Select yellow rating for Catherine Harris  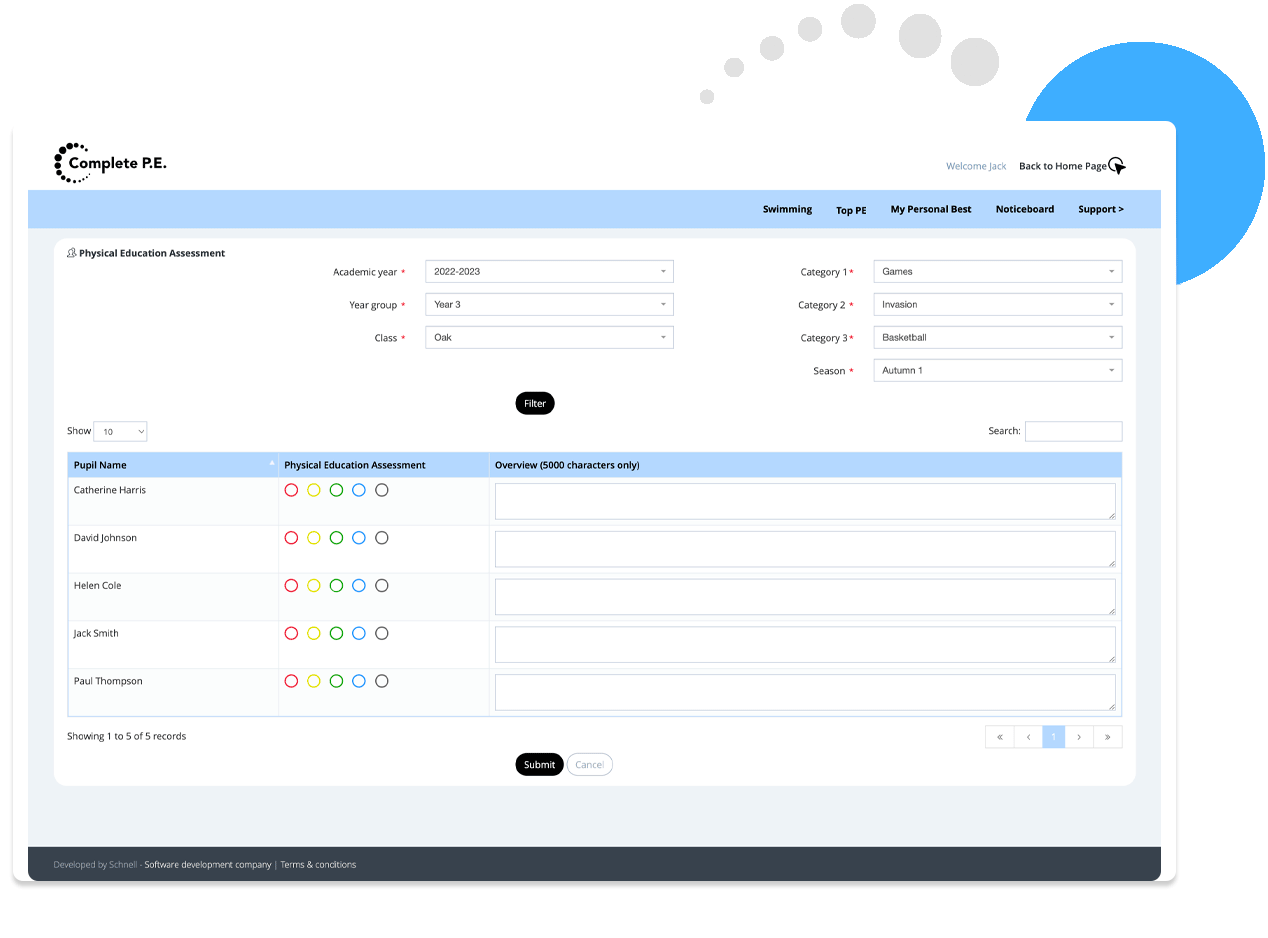(314, 490)
